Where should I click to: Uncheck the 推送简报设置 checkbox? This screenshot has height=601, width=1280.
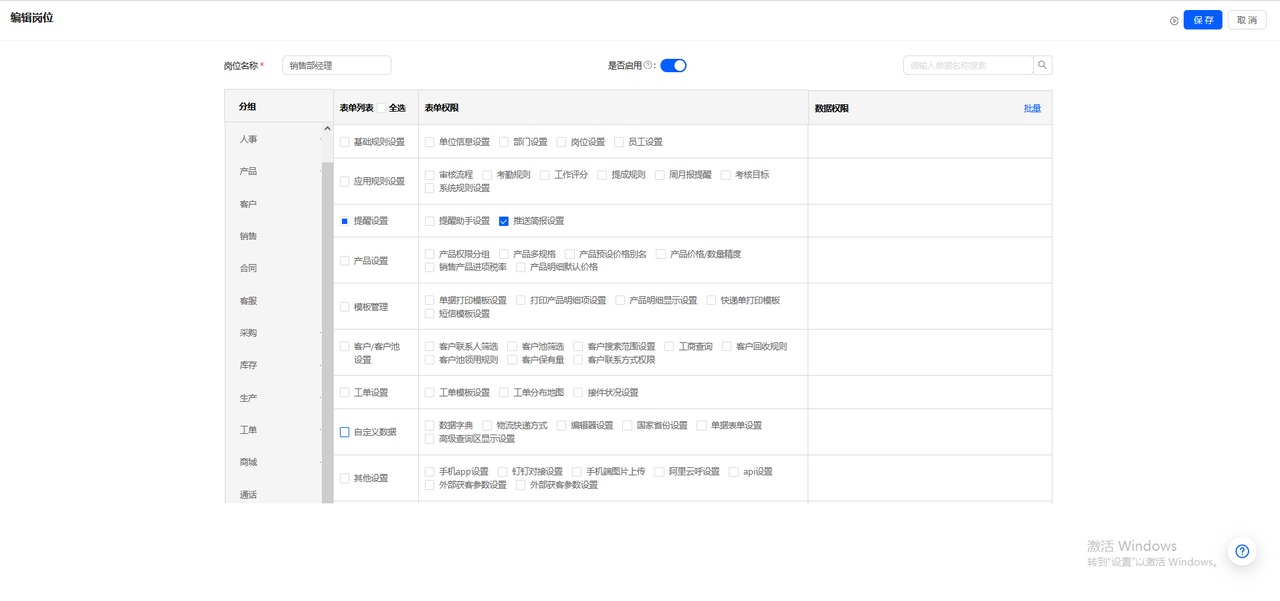pos(504,221)
